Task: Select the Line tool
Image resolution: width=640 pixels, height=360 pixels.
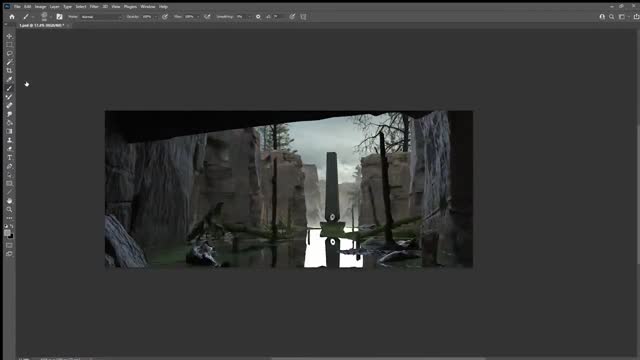Action: pos(9,192)
